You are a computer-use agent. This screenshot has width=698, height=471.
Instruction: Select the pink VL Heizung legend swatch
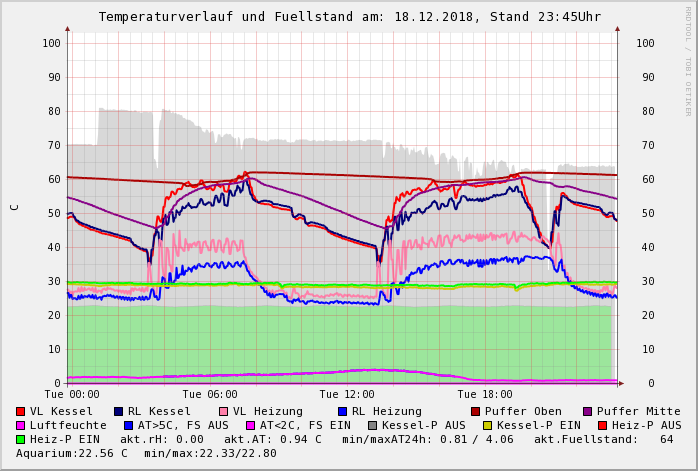click(x=223, y=411)
